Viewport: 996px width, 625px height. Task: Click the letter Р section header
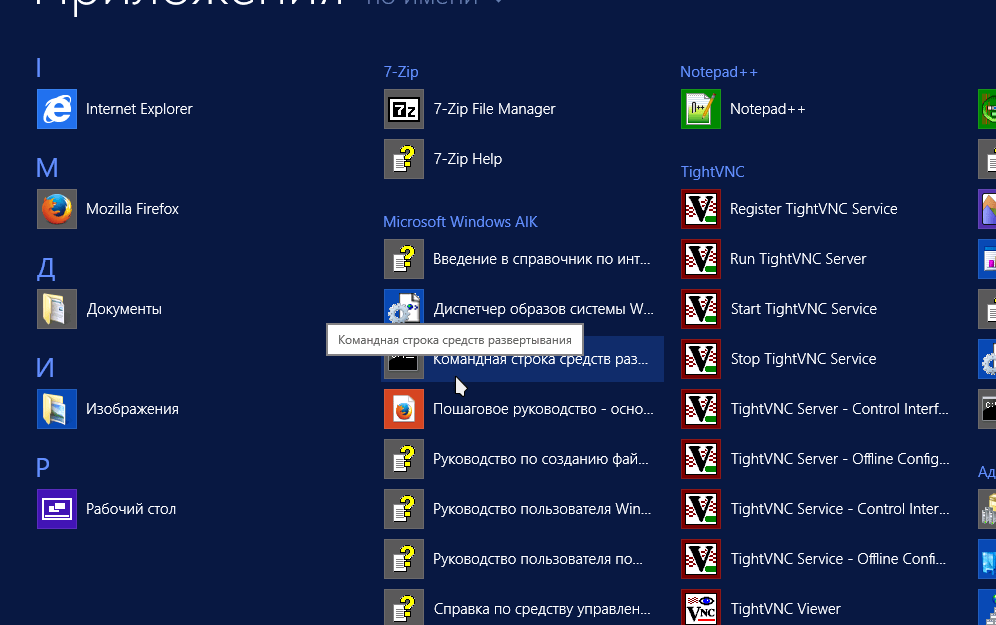click(x=43, y=468)
